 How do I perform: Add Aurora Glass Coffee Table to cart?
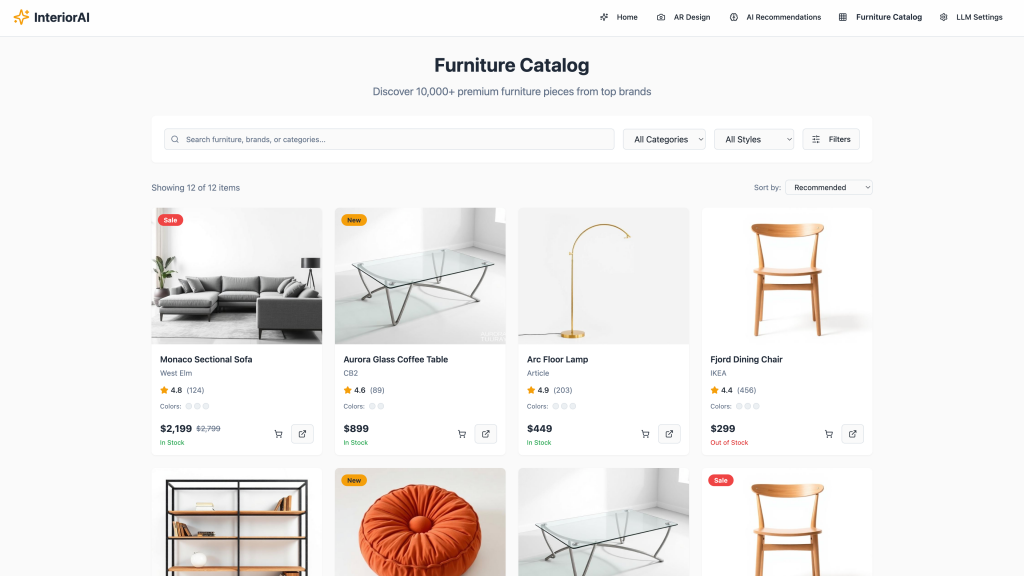[x=462, y=434]
